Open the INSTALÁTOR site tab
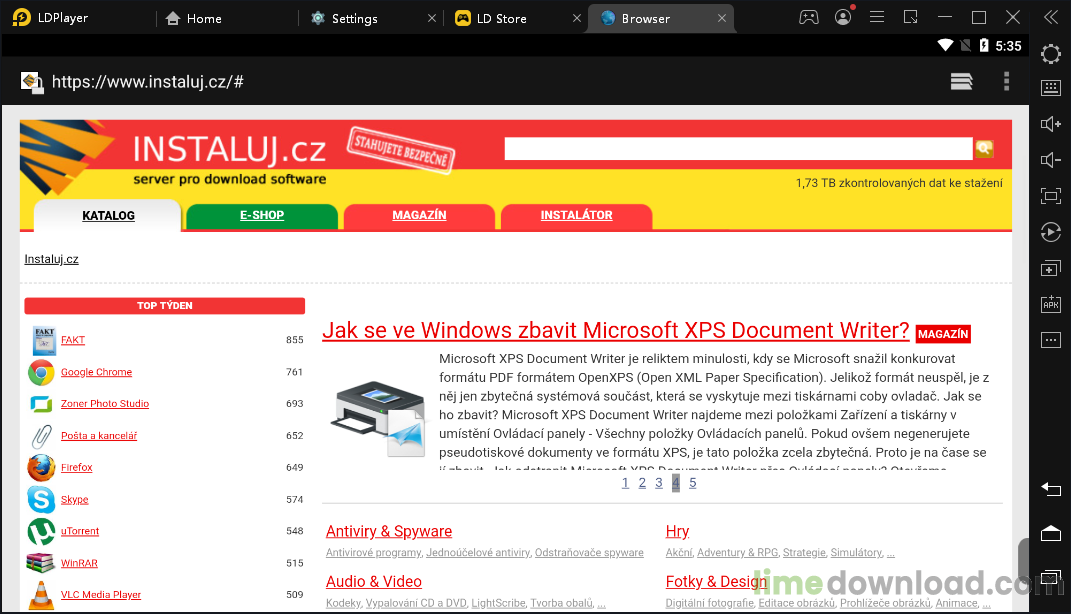Screen dimensions: 1071x614 pos(576,215)
